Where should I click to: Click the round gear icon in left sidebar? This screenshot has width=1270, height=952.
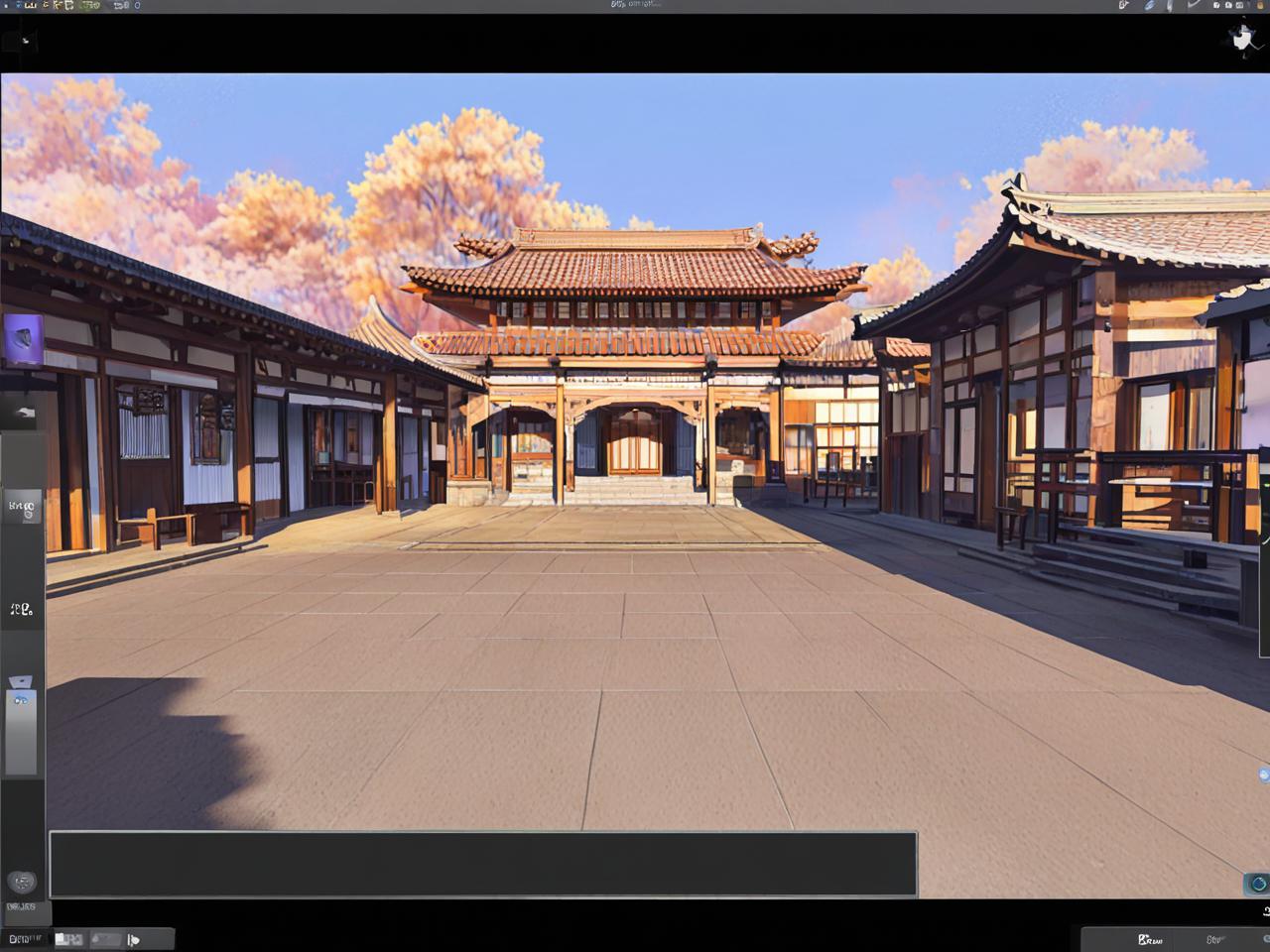(22, 882)
